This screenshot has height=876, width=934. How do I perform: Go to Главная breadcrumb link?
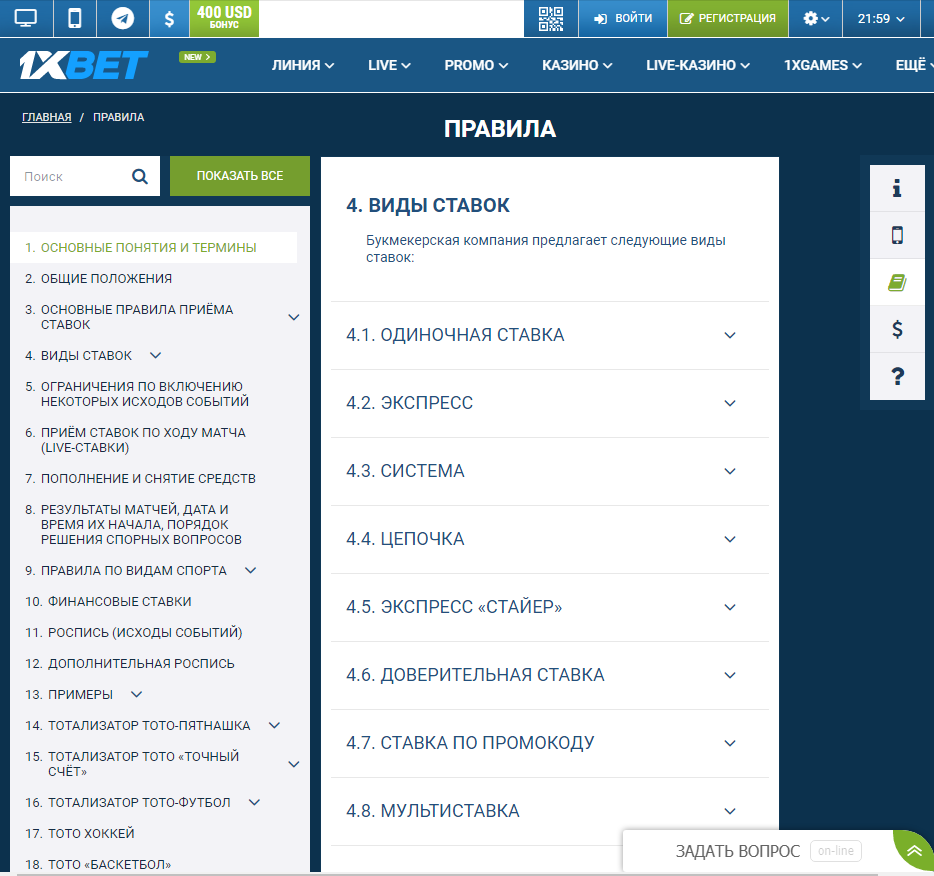[x=47, y=117]
